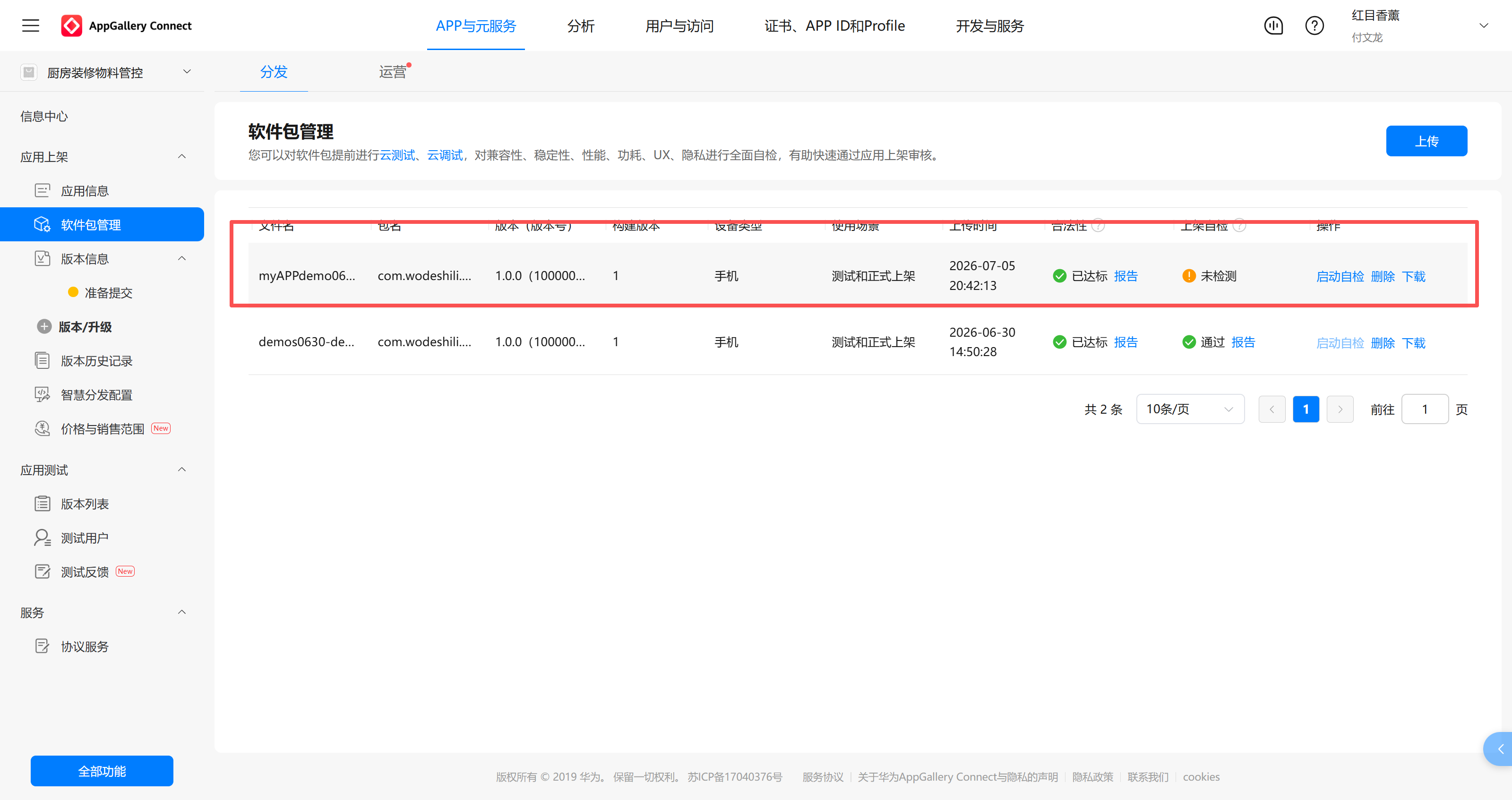Click green check icon in myAPPdemo06 row

(x=1059, y=276)
